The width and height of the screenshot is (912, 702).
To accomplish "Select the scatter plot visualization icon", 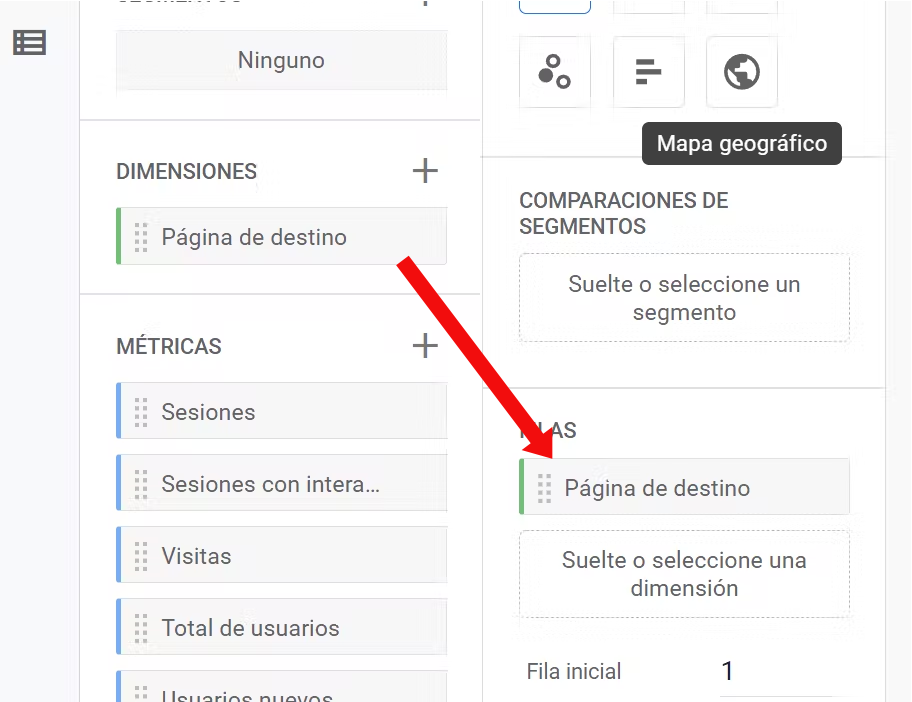I will point(555,72).
